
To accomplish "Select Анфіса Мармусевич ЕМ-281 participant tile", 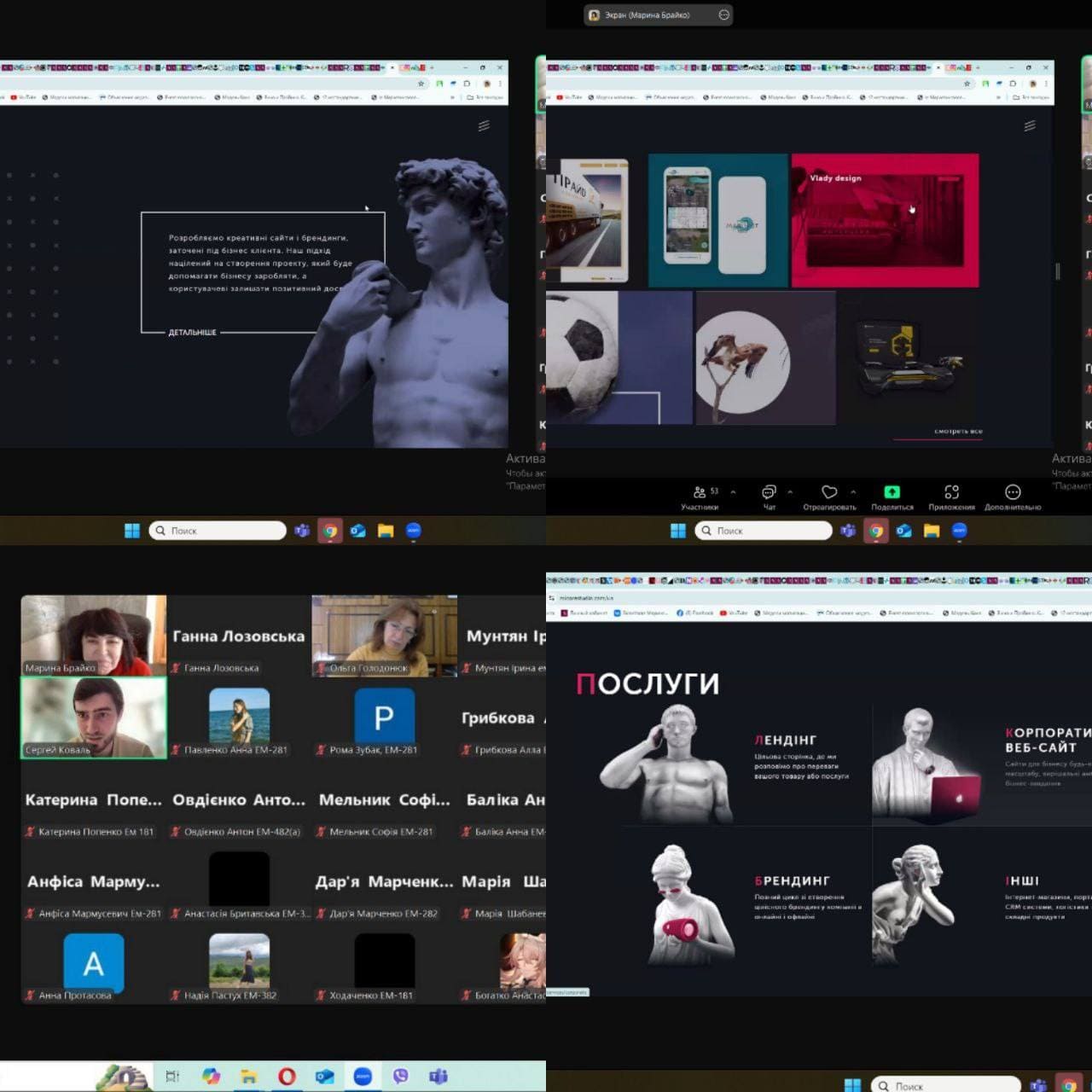I will pyautogui.click(x=94, y=881).
